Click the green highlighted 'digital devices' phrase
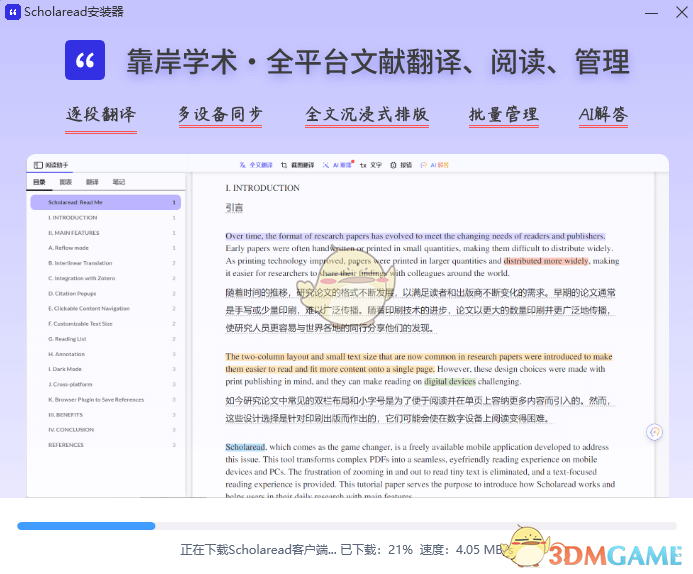693x574 pixels. click(x=449, y=381)
